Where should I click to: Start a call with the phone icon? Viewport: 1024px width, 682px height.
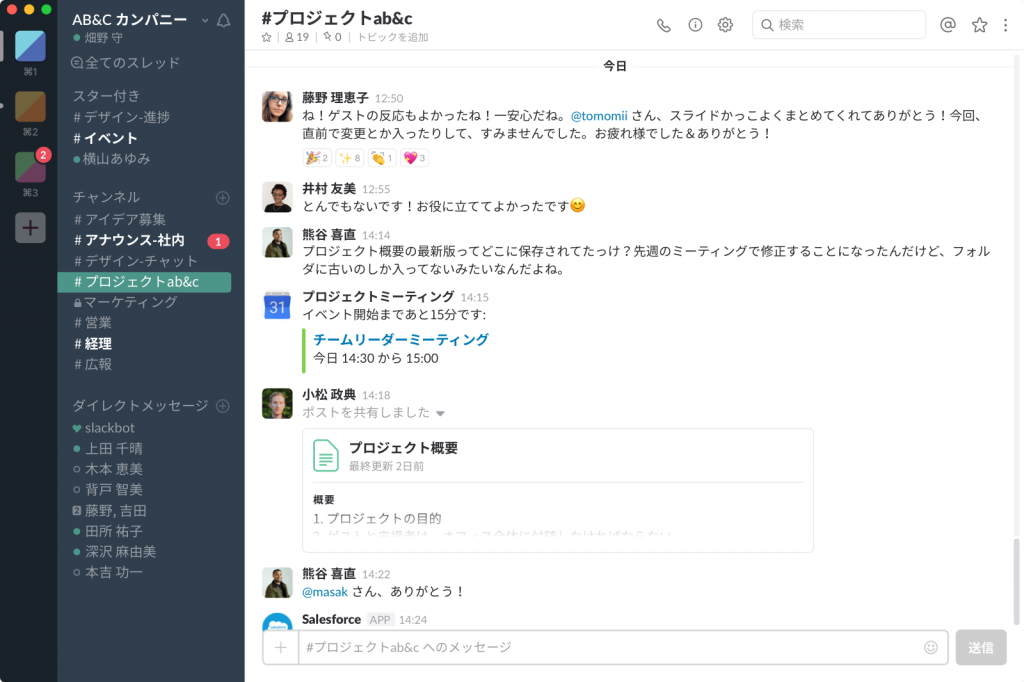[x=664, y=25]
